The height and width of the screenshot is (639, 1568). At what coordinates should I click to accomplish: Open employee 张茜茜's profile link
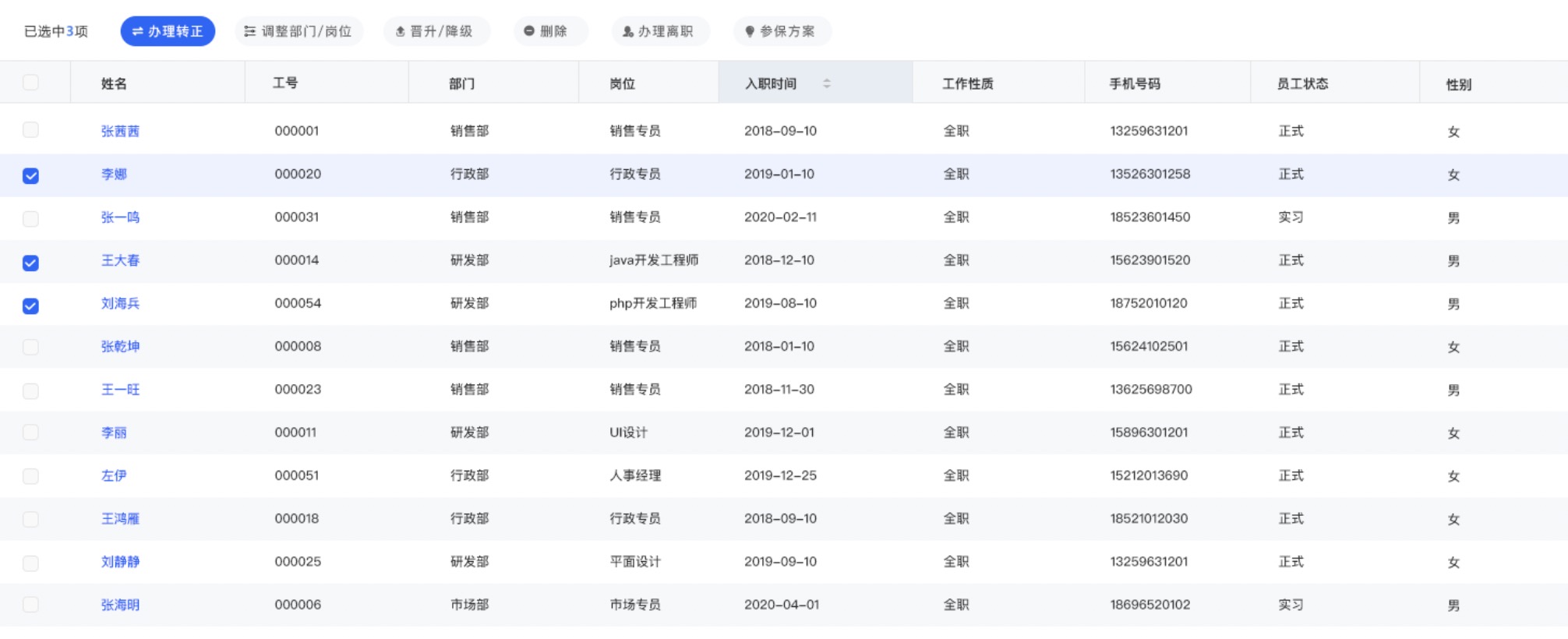tap(120, 131)
